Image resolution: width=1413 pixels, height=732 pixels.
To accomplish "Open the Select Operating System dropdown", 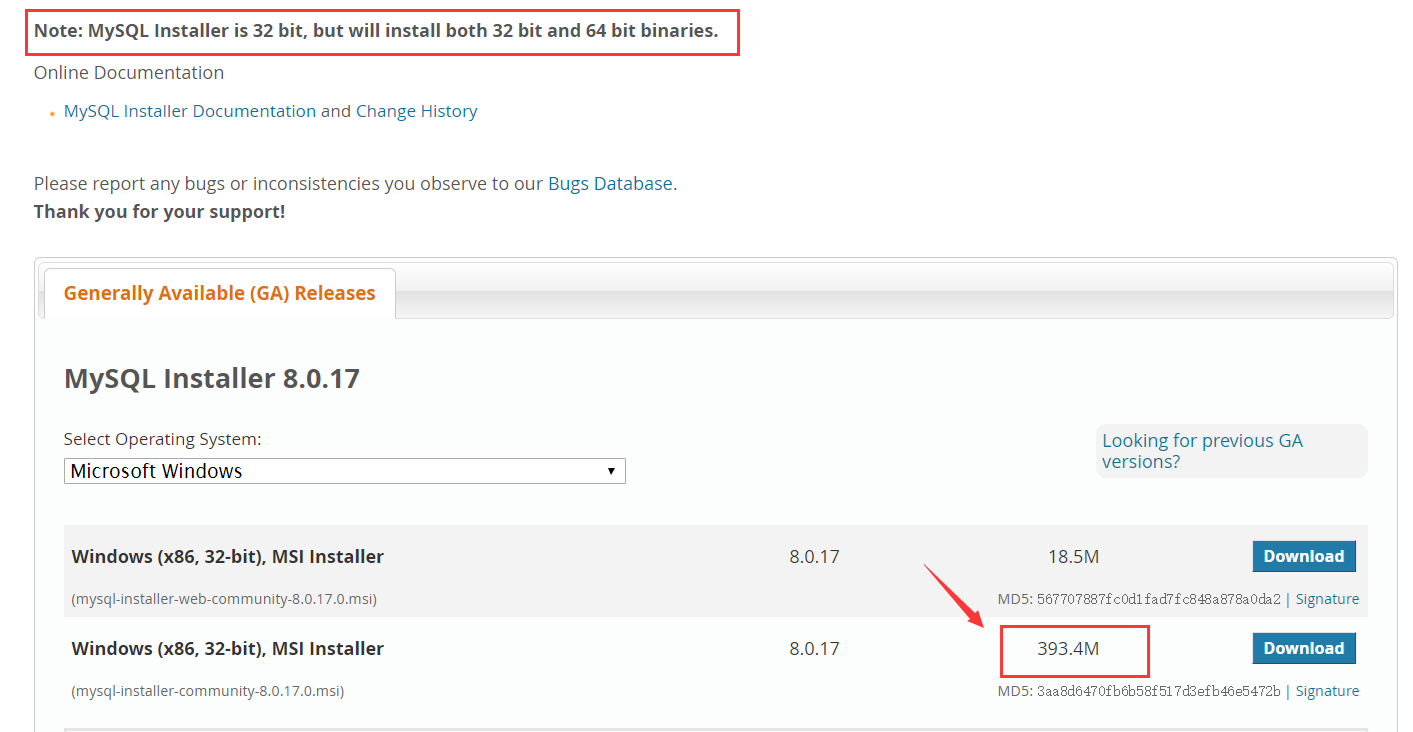I will 345,470.
